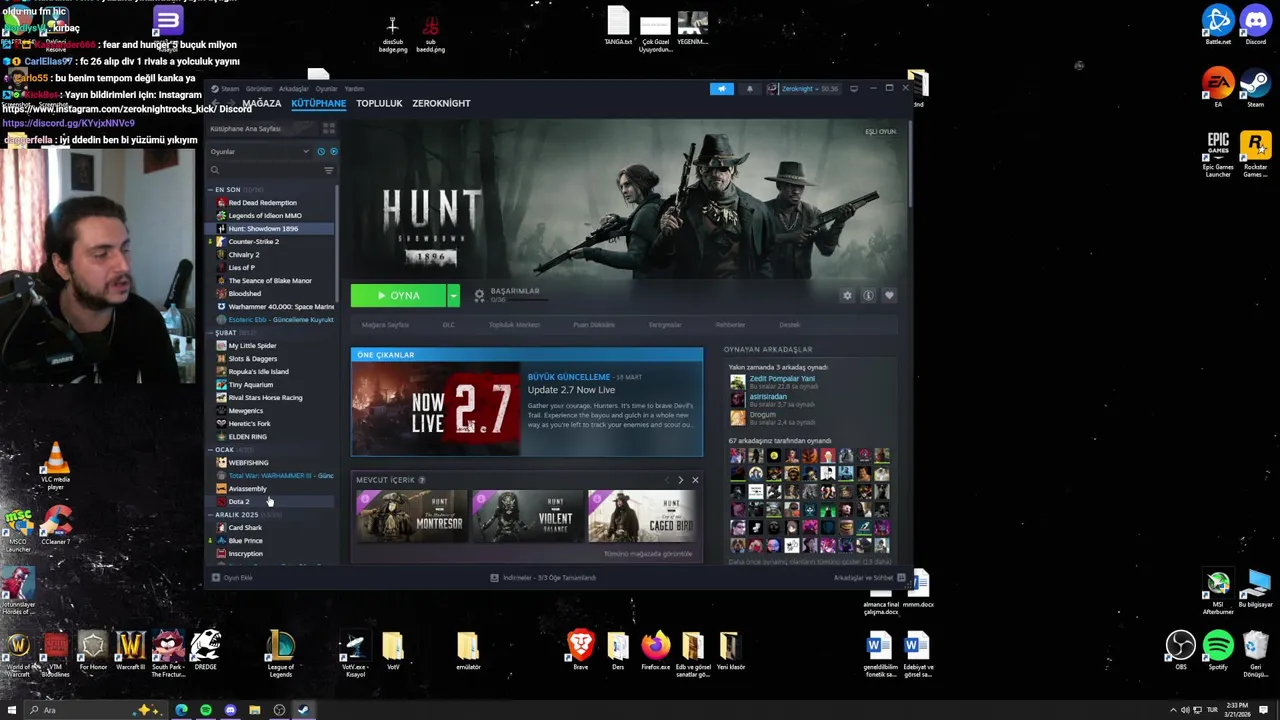Open OBS desktop shortcut

click(1180, 650)
